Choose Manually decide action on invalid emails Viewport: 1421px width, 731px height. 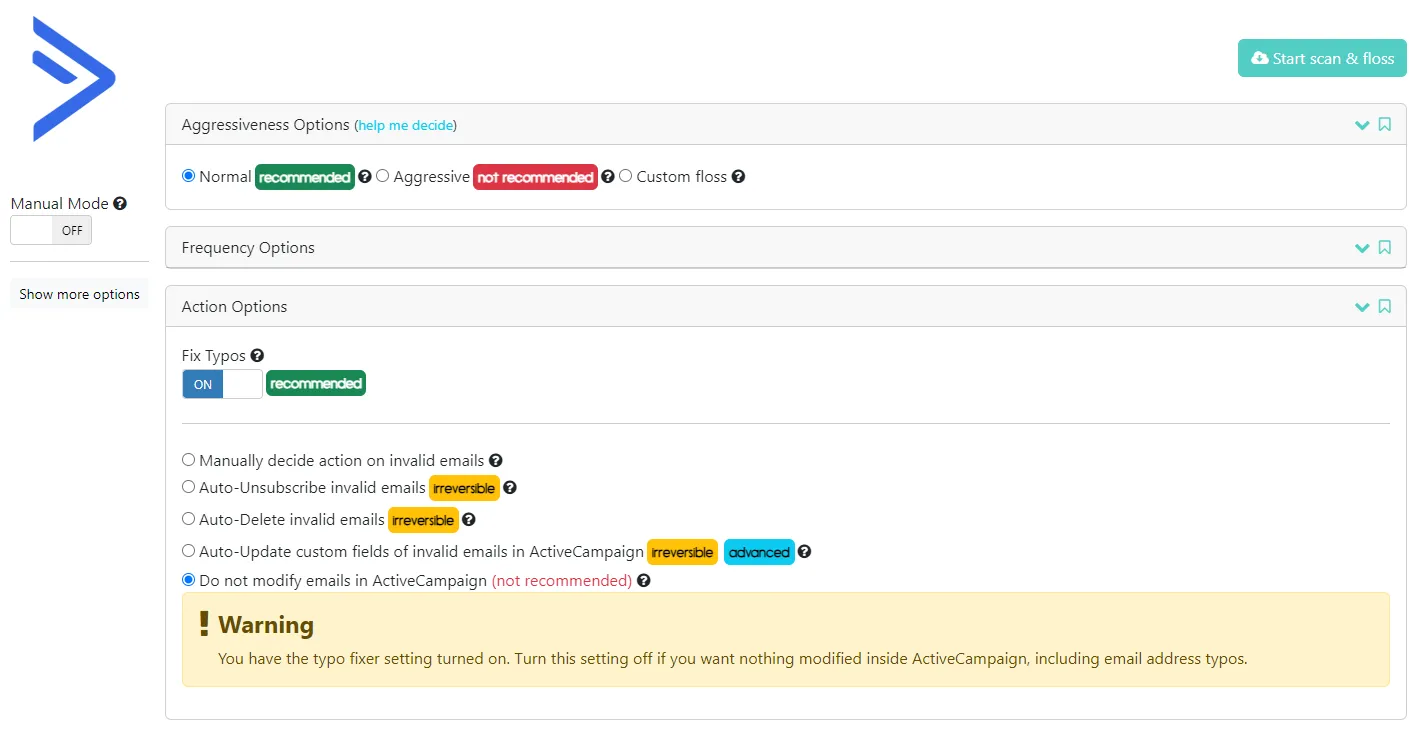click(188, 460)
